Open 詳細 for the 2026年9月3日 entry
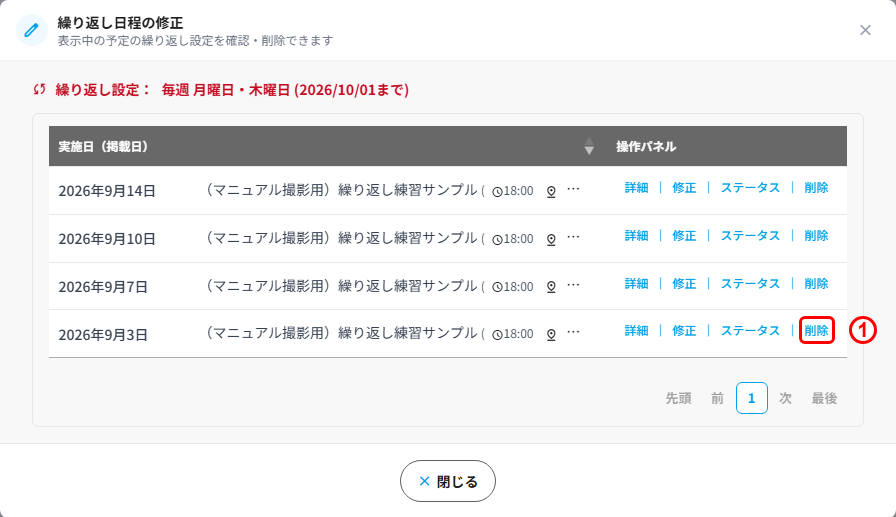Image resolution: width=896 pixels, height=517 pixels. pos(636,331)
